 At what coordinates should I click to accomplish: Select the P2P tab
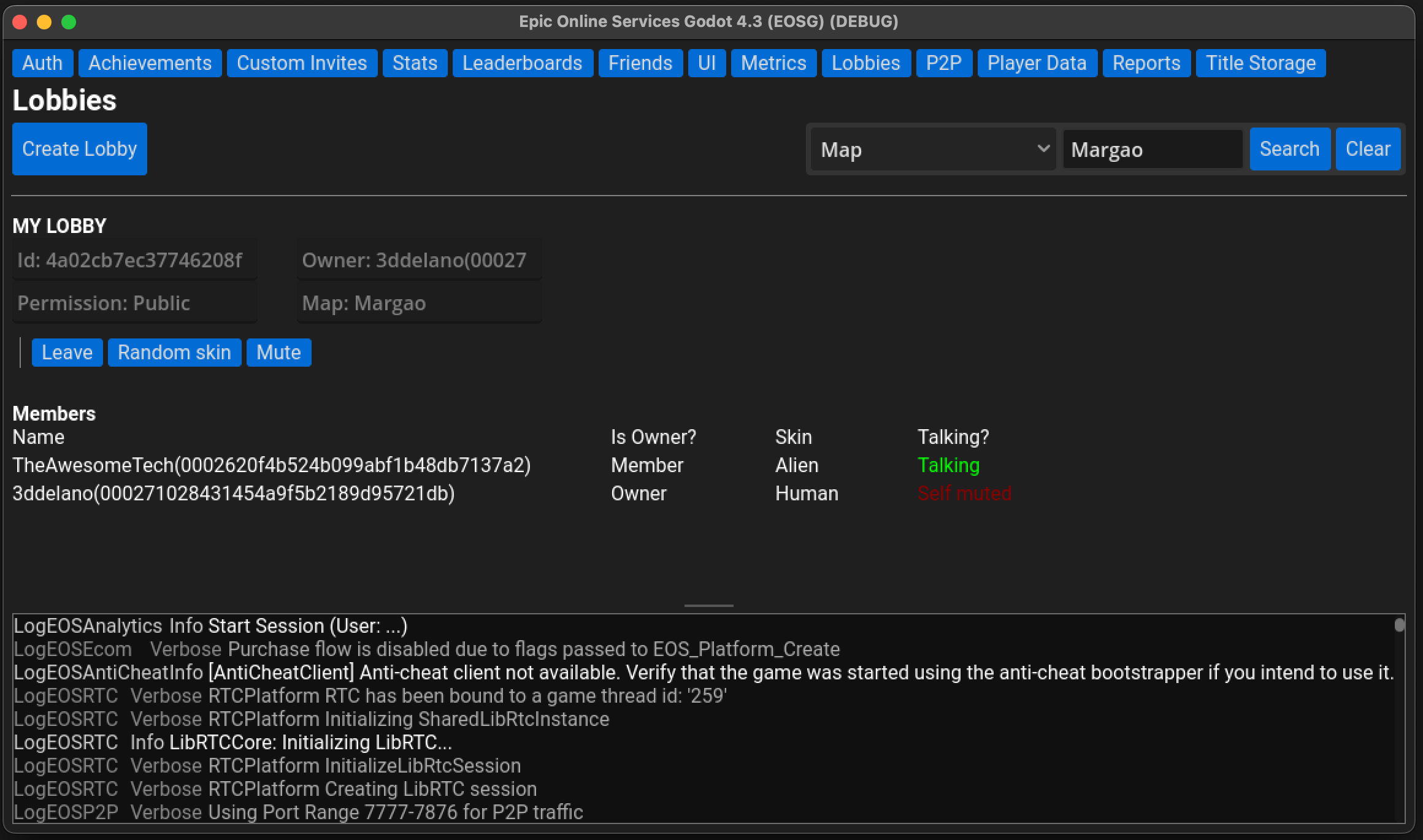[x=943, y=63]
